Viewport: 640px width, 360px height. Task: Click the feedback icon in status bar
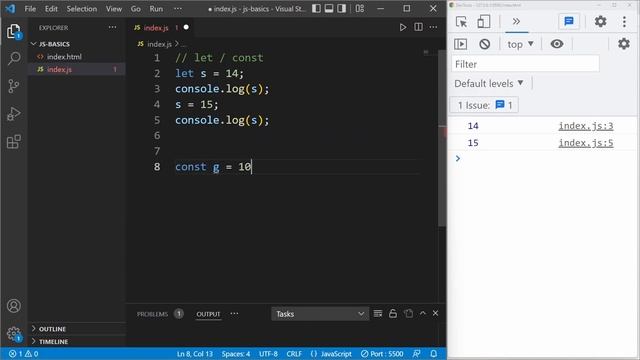(x=416, y=354)
